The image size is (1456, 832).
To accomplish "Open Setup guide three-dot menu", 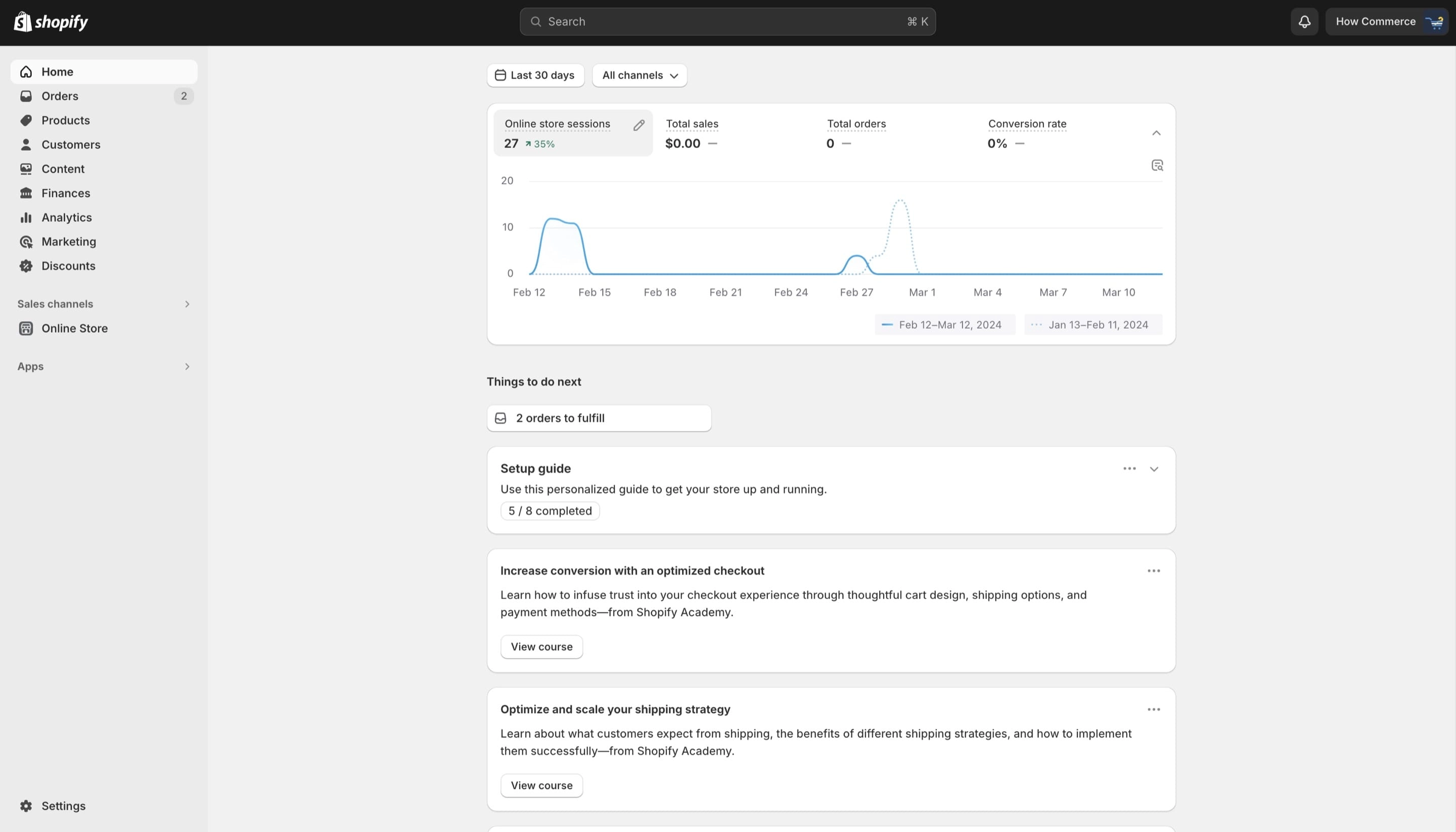I will [x=1129, y=468].
